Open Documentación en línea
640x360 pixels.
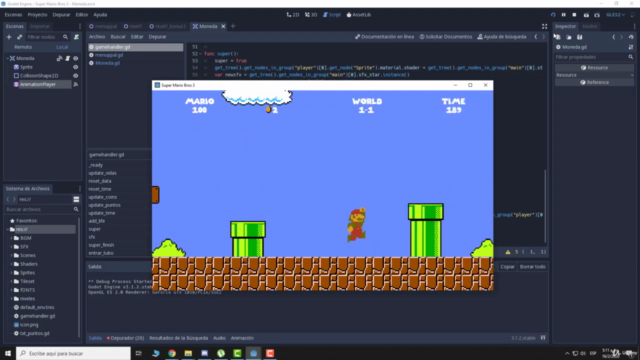pyautogui.click(x=384, y=37)
